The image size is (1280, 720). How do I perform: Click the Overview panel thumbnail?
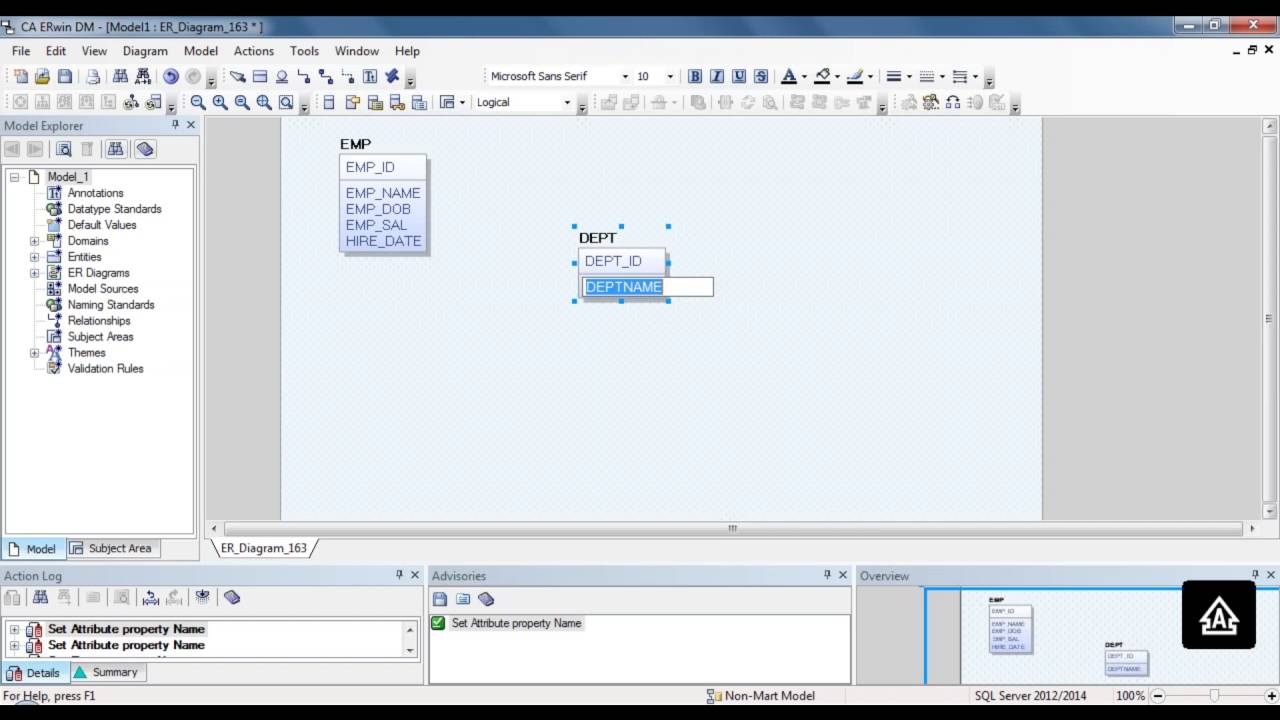1067,635
